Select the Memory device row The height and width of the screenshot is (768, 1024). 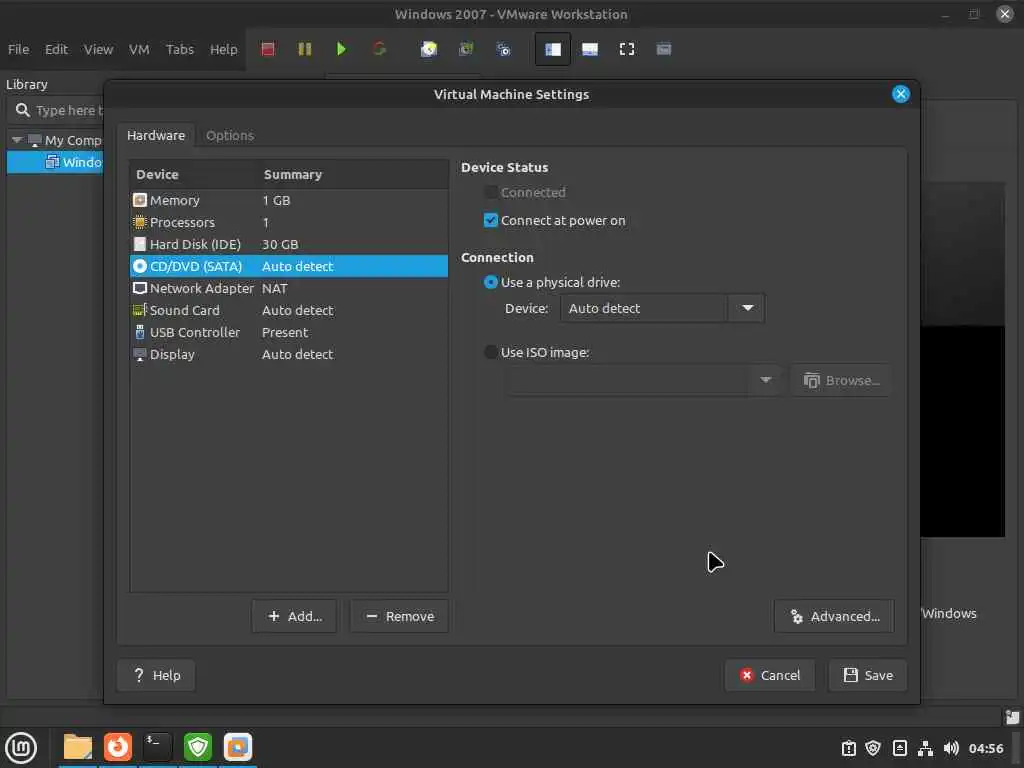coord(289,200)
